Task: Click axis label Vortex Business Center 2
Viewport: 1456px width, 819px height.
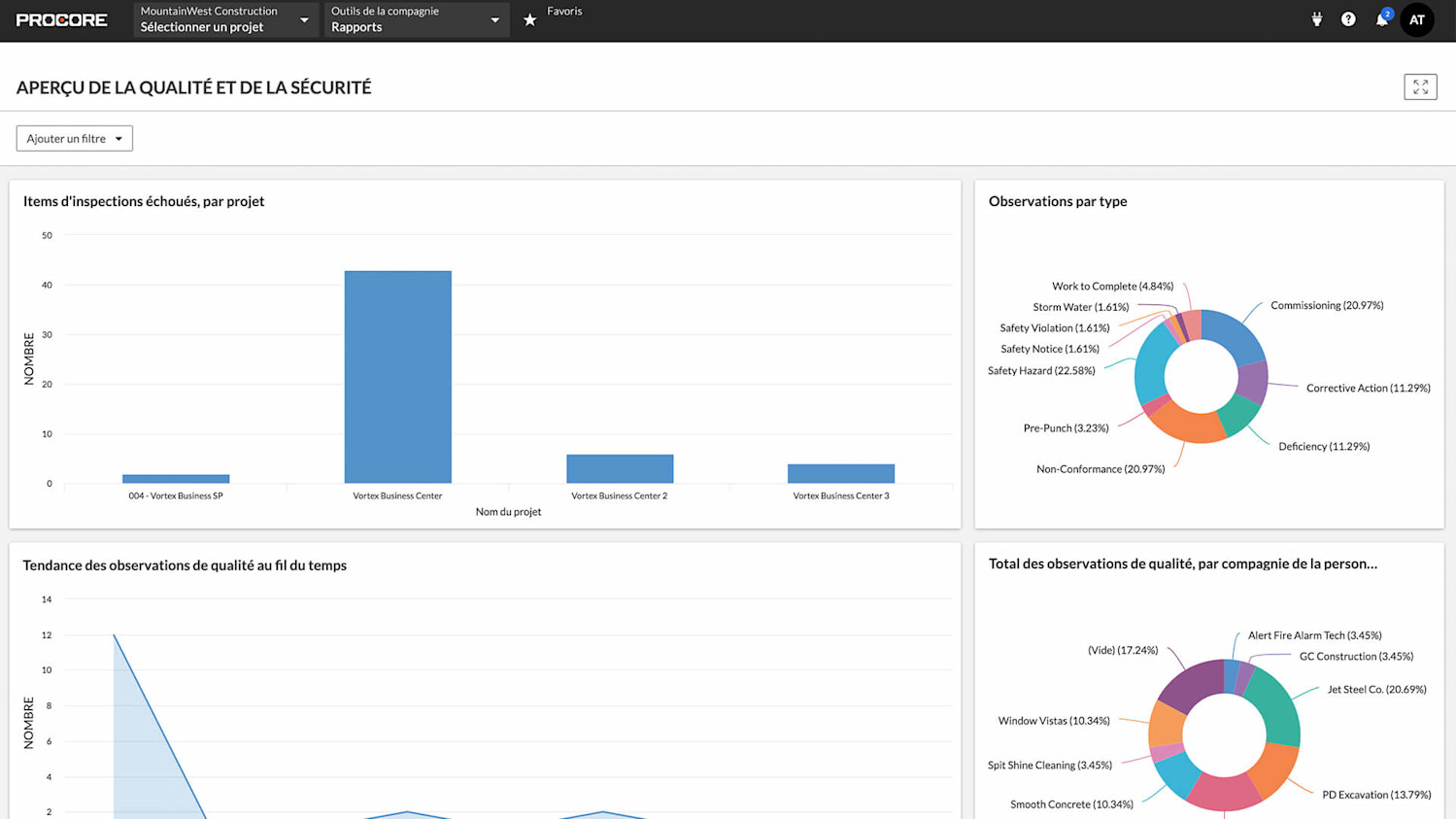Action: coord(620,495)
